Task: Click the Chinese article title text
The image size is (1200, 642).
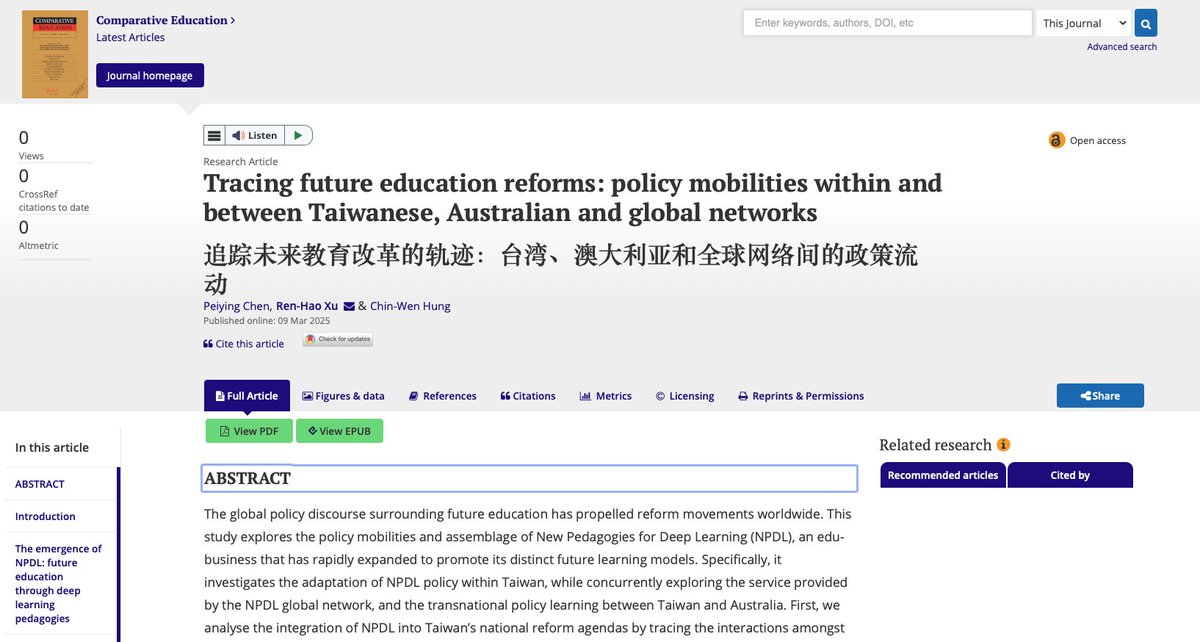Action: [x=560, y=267]
